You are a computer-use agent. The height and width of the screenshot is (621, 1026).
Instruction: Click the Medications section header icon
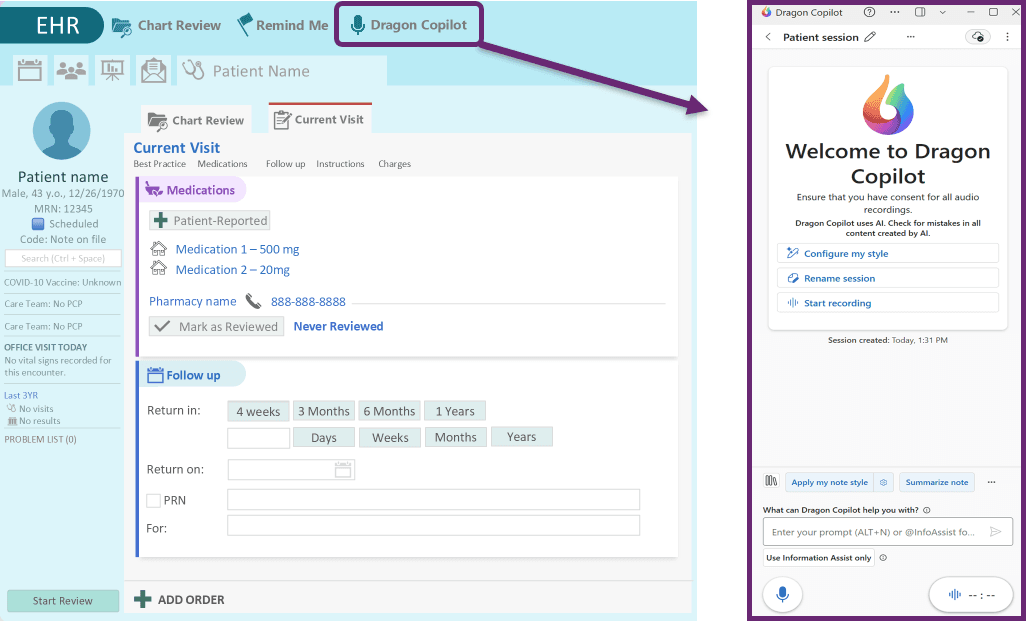coord(154,190)
